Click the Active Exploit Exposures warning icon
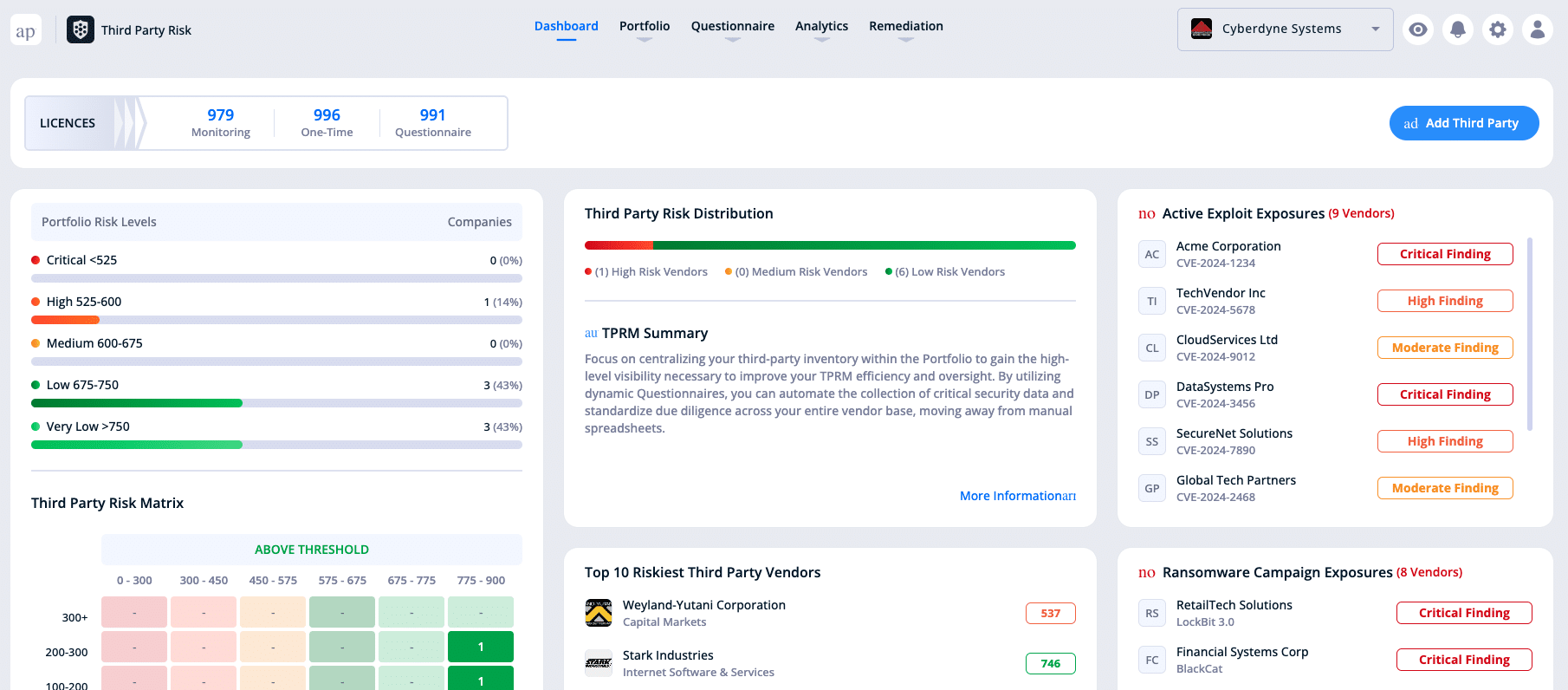1568x690 pixels. click(x=1147, y=214)
